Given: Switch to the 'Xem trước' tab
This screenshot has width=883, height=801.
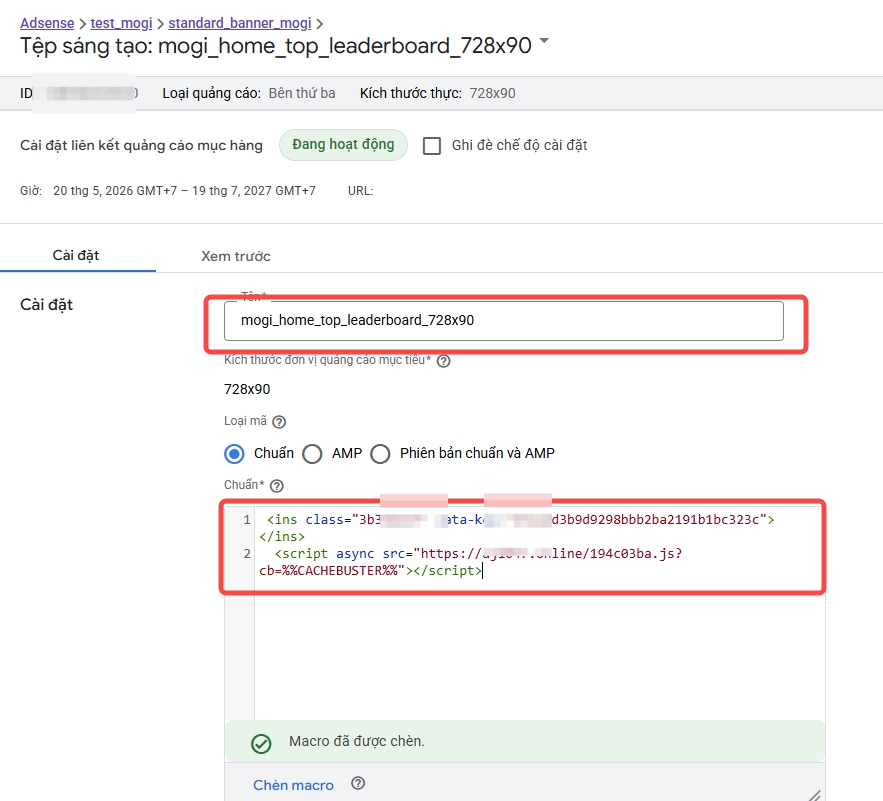Looking at the screenshot, I should tap(236, 256).
